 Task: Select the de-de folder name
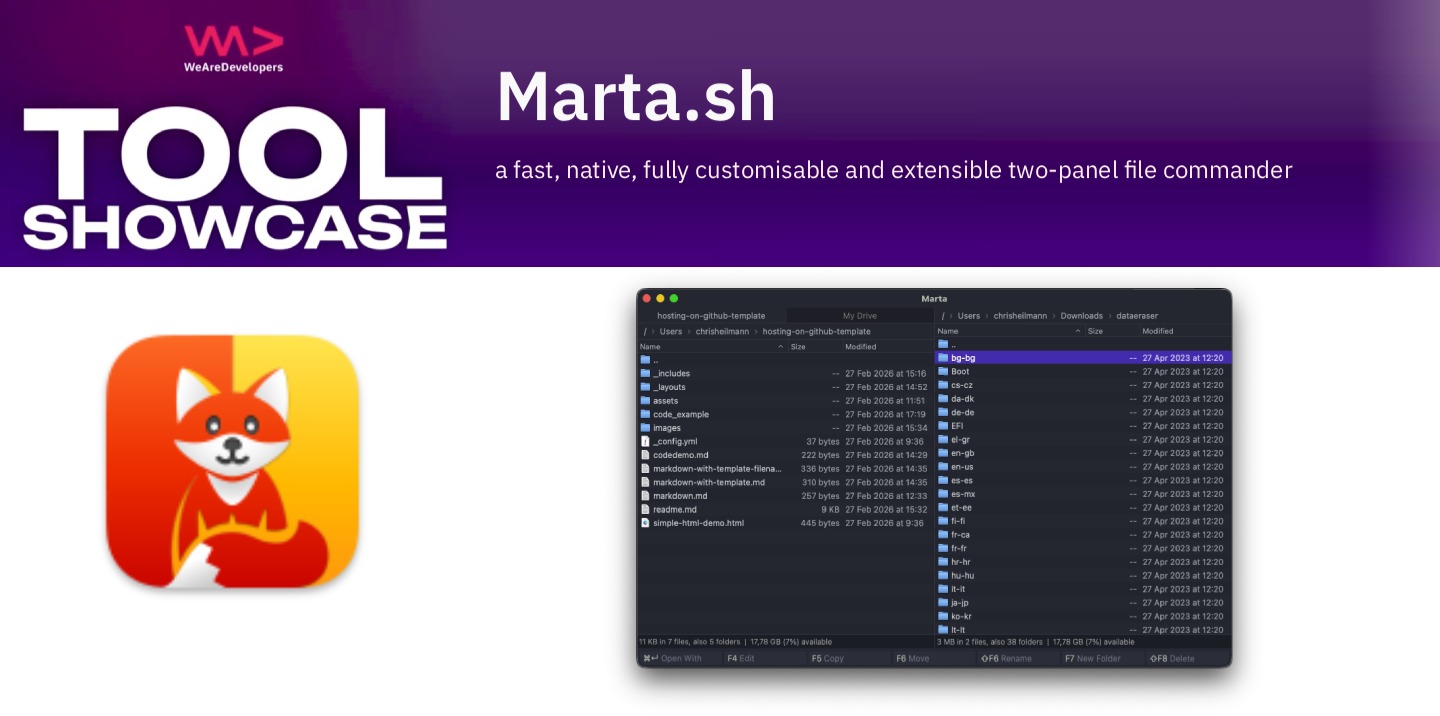[962, 412]
